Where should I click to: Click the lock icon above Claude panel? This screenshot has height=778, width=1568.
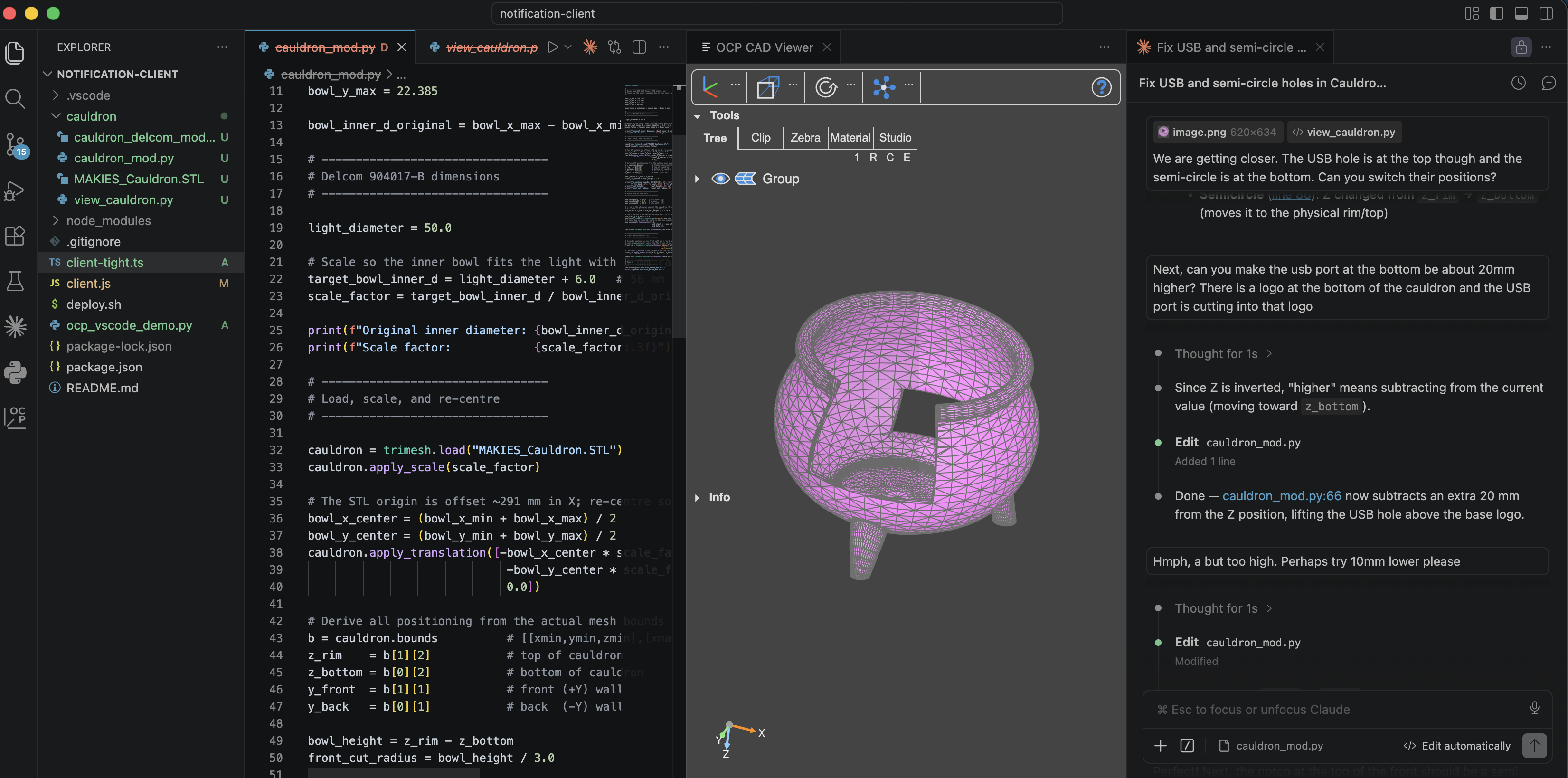tap(1521, 47)
